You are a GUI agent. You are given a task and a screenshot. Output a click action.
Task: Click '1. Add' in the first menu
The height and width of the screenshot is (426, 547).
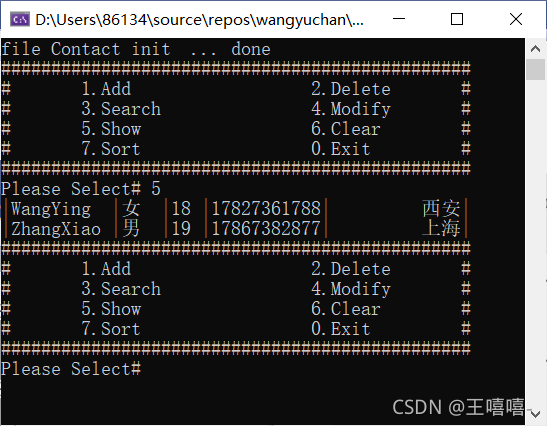tap(106, 89)
